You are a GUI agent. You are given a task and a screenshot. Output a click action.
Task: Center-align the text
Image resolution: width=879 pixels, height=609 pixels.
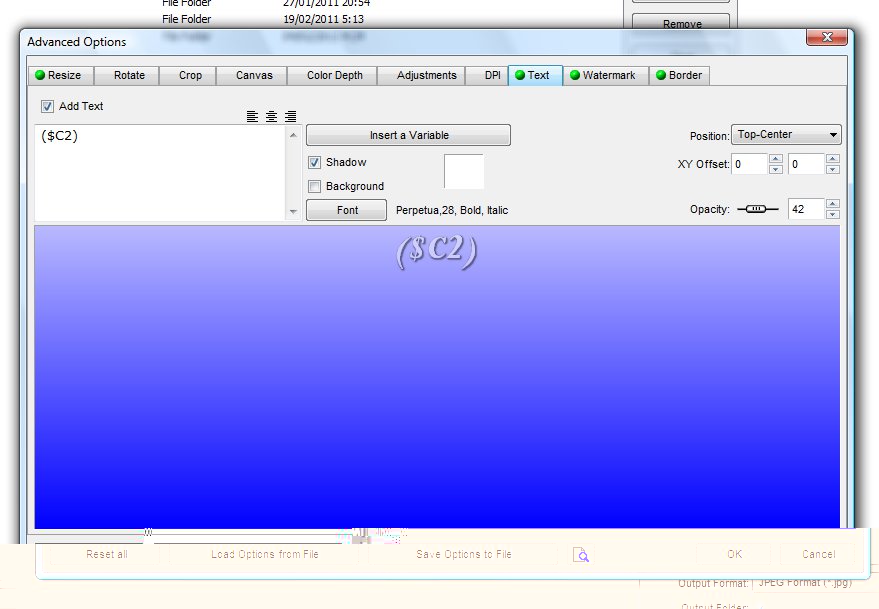(x=271, y=117)
